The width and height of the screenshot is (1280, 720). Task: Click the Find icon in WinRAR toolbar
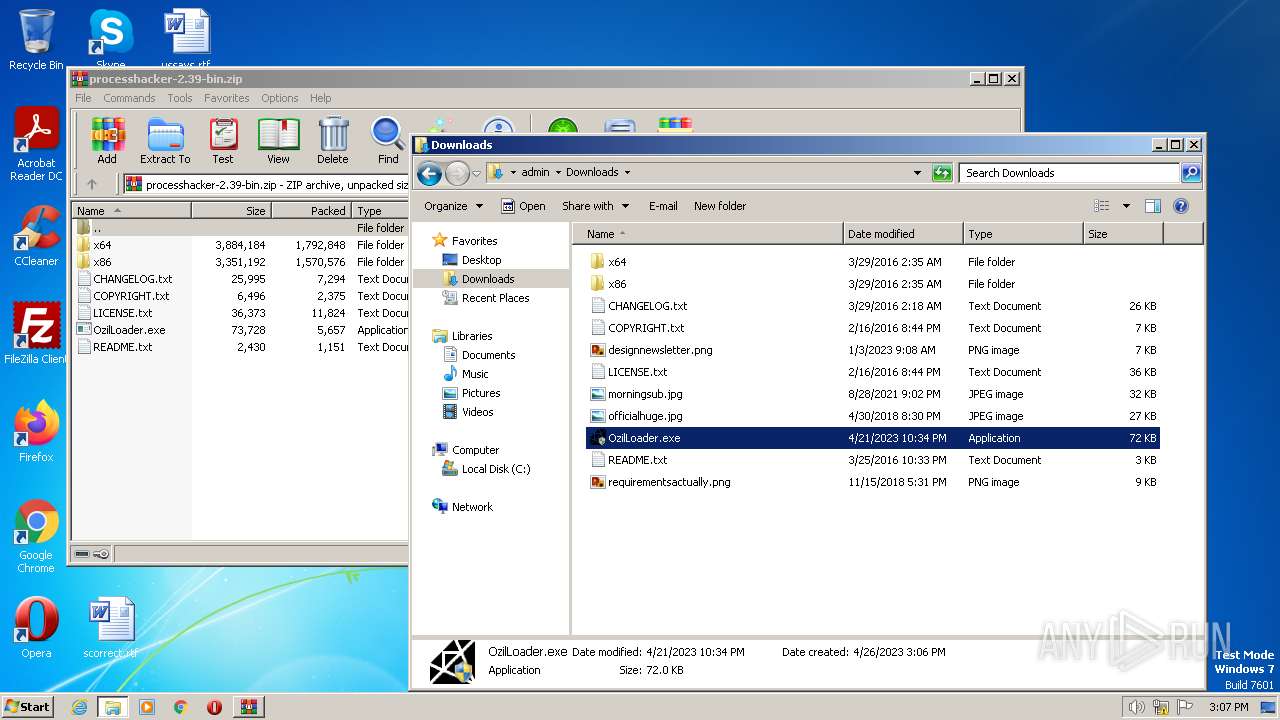click(x=388, y=141)
